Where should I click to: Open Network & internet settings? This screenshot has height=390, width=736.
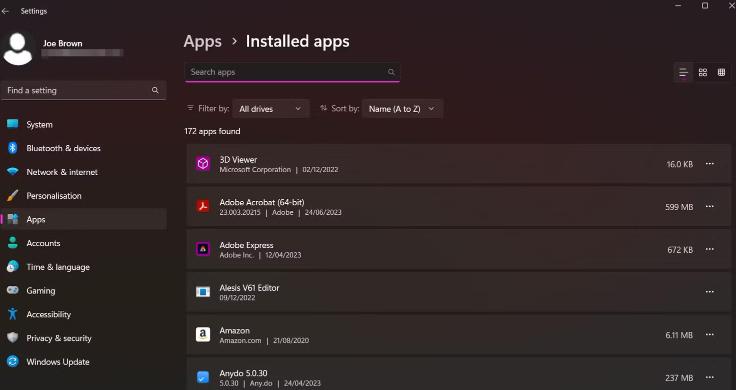tap(84, 172)
